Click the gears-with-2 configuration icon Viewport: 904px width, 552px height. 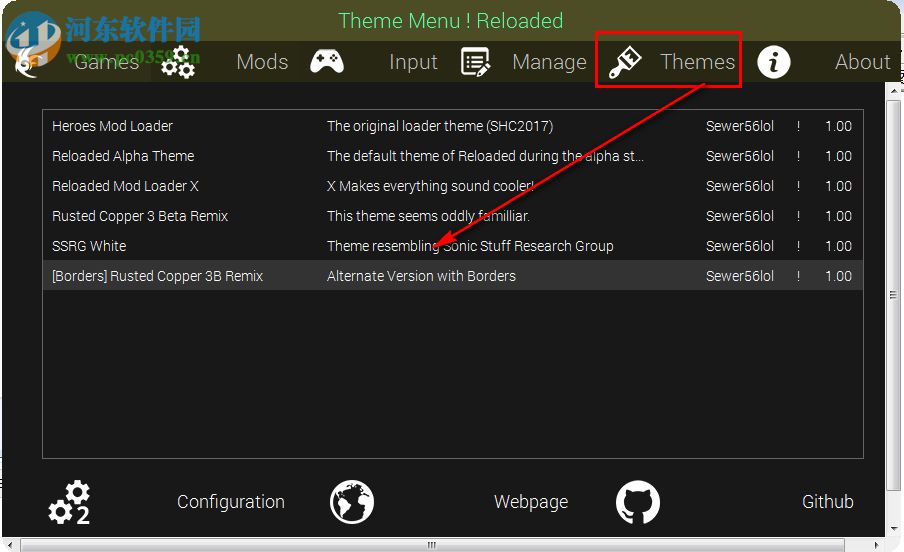point(69,502)
